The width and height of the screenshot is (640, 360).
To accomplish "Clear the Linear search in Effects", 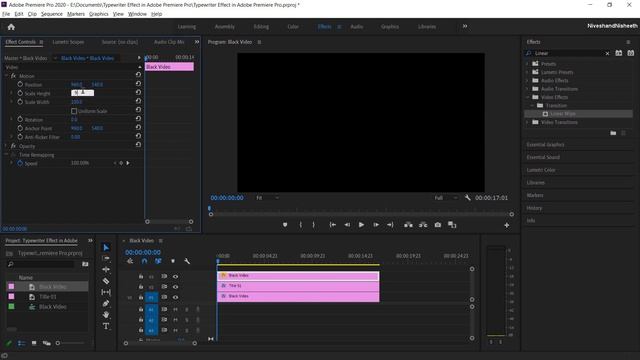I will [x=607, y=53].
